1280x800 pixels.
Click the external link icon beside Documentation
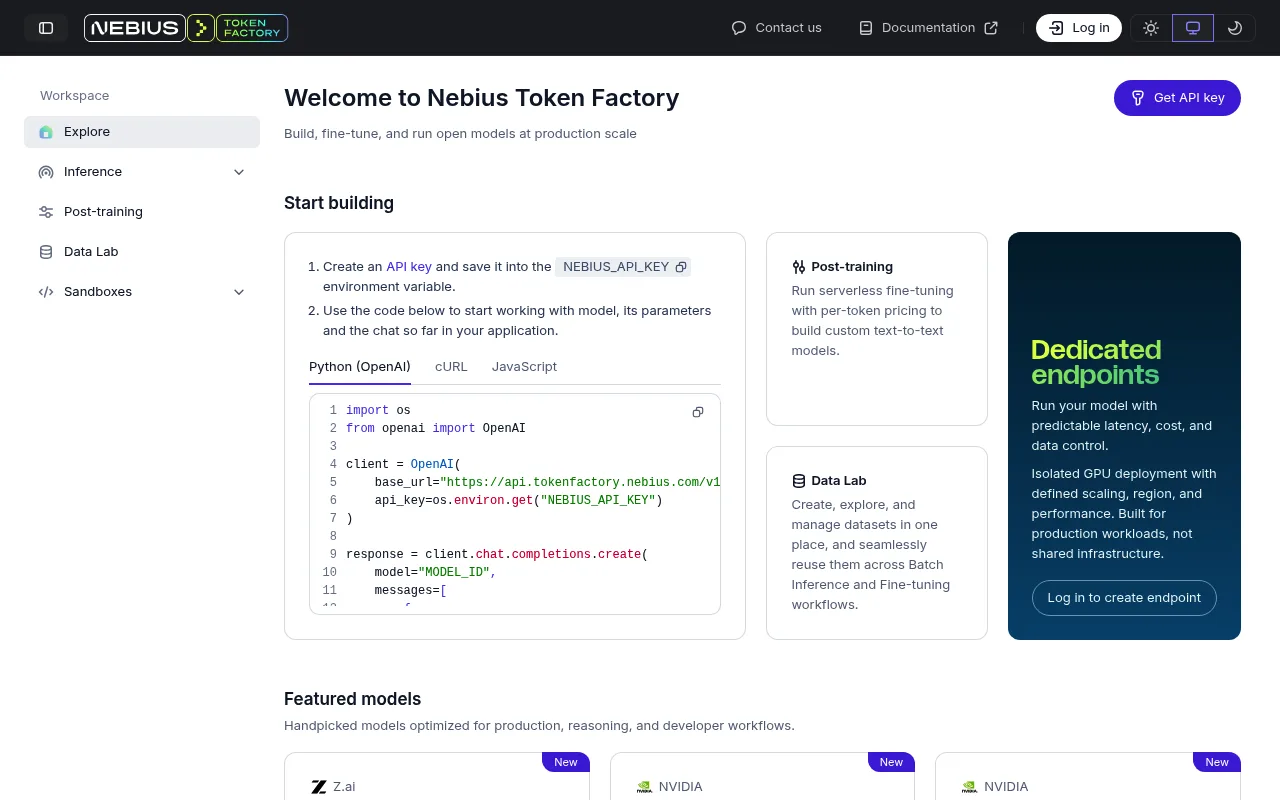coord(991,28)
